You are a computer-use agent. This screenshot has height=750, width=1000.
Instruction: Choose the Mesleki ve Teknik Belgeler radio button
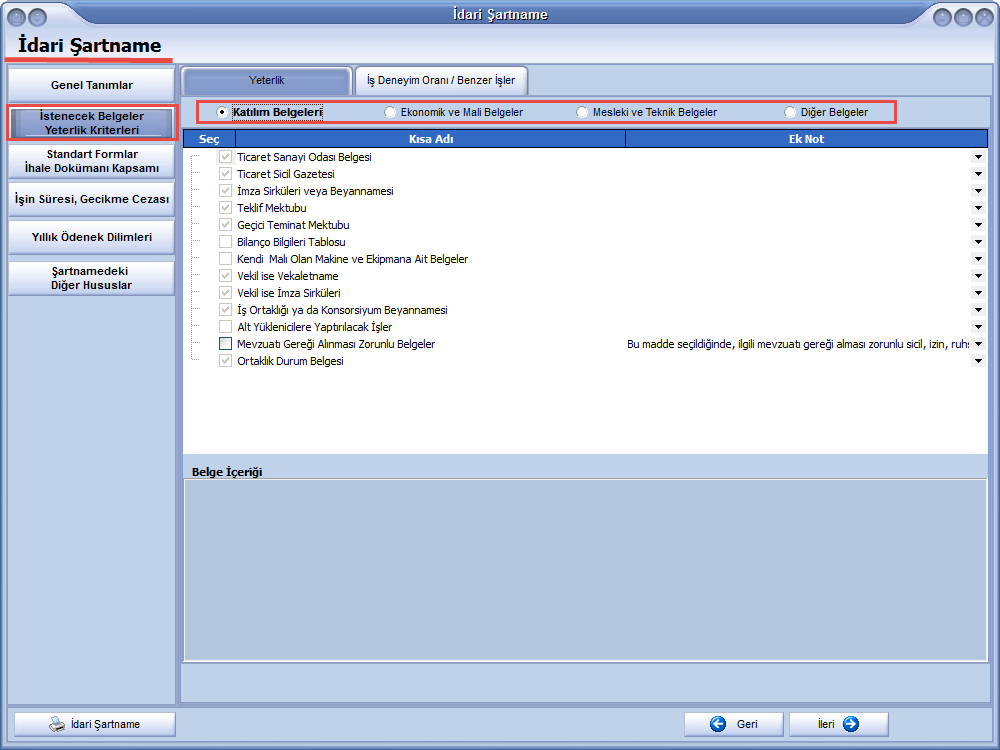[582, 113]
